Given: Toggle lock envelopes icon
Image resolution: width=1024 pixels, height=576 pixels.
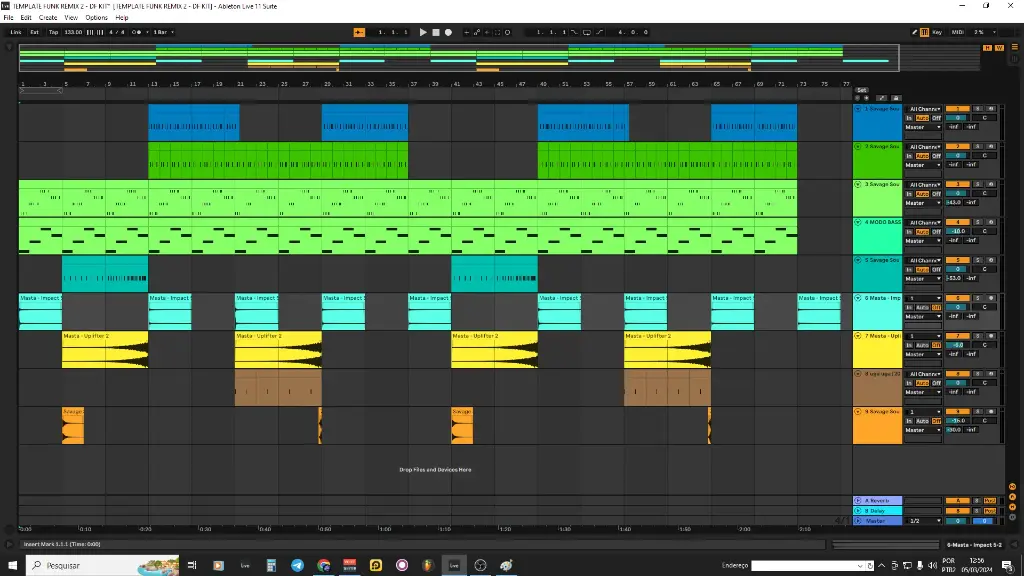Looking at the screenshot, I should (x=896, y=98).
